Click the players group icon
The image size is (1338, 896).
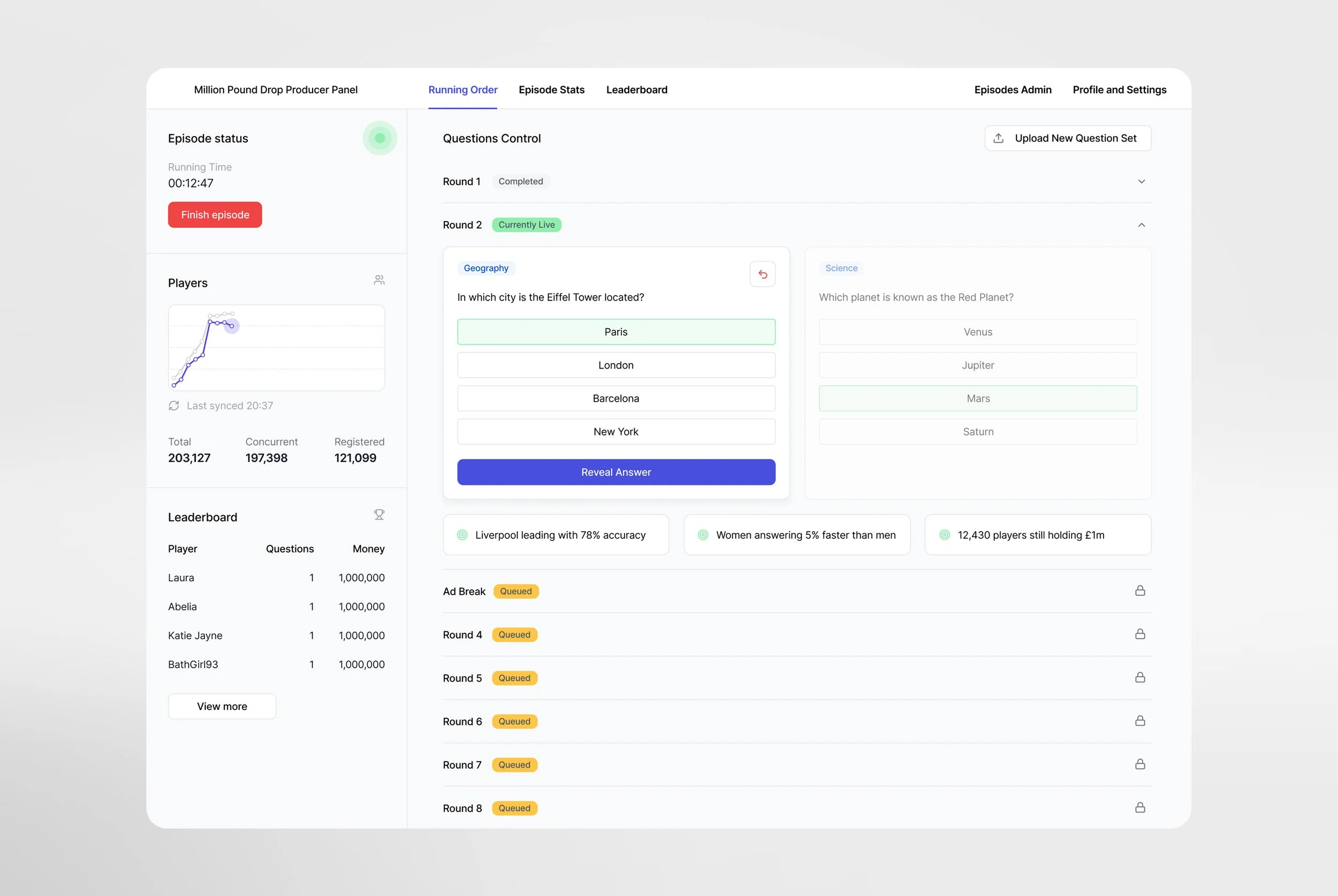(379, 280)
